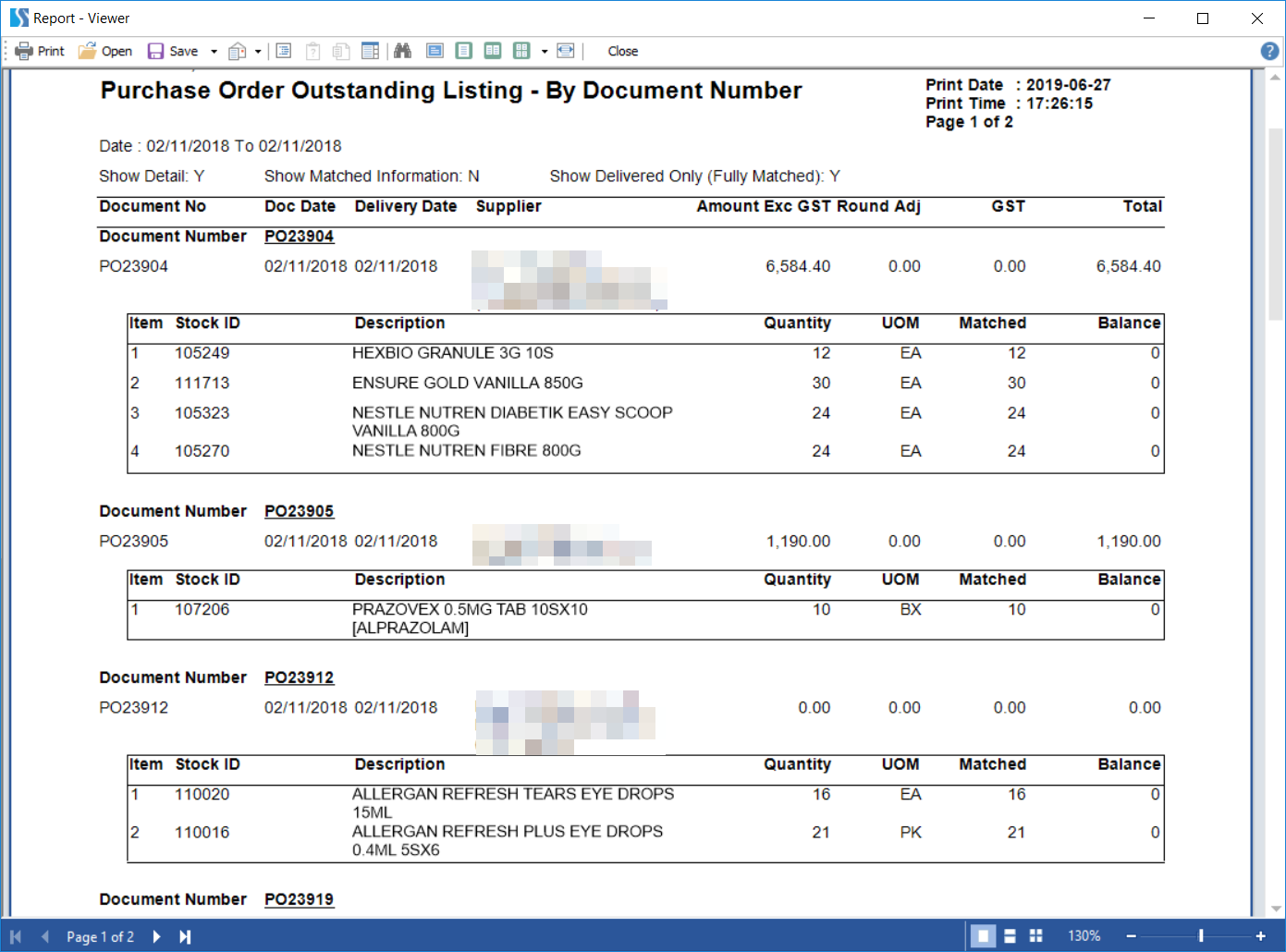Click the clipboard question mark icon

click(313, 51)
